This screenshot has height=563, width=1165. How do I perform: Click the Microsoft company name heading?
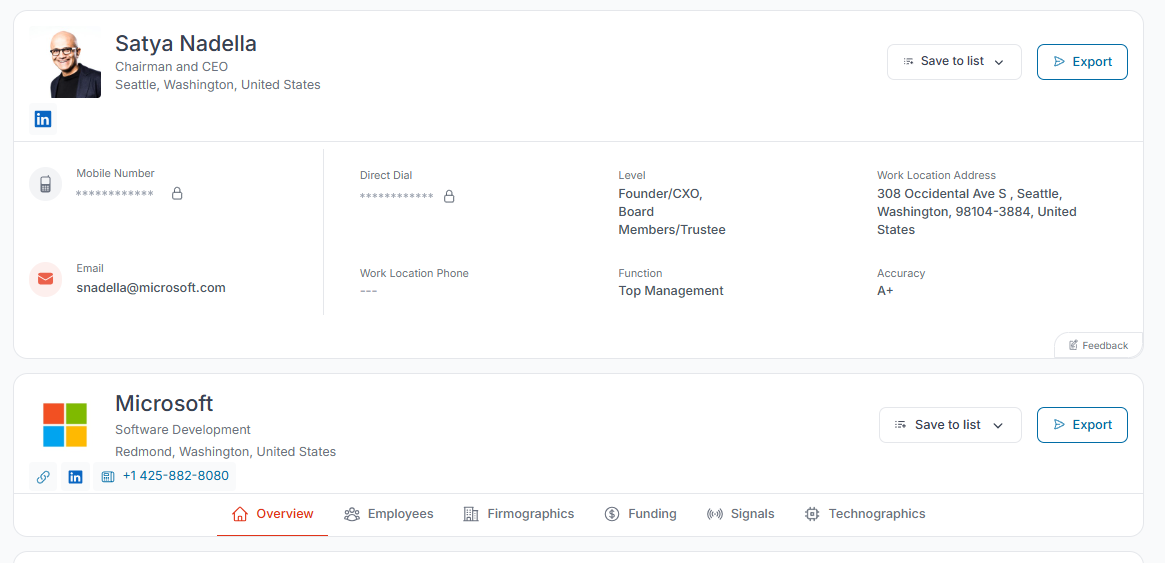[x=164, y=403]
